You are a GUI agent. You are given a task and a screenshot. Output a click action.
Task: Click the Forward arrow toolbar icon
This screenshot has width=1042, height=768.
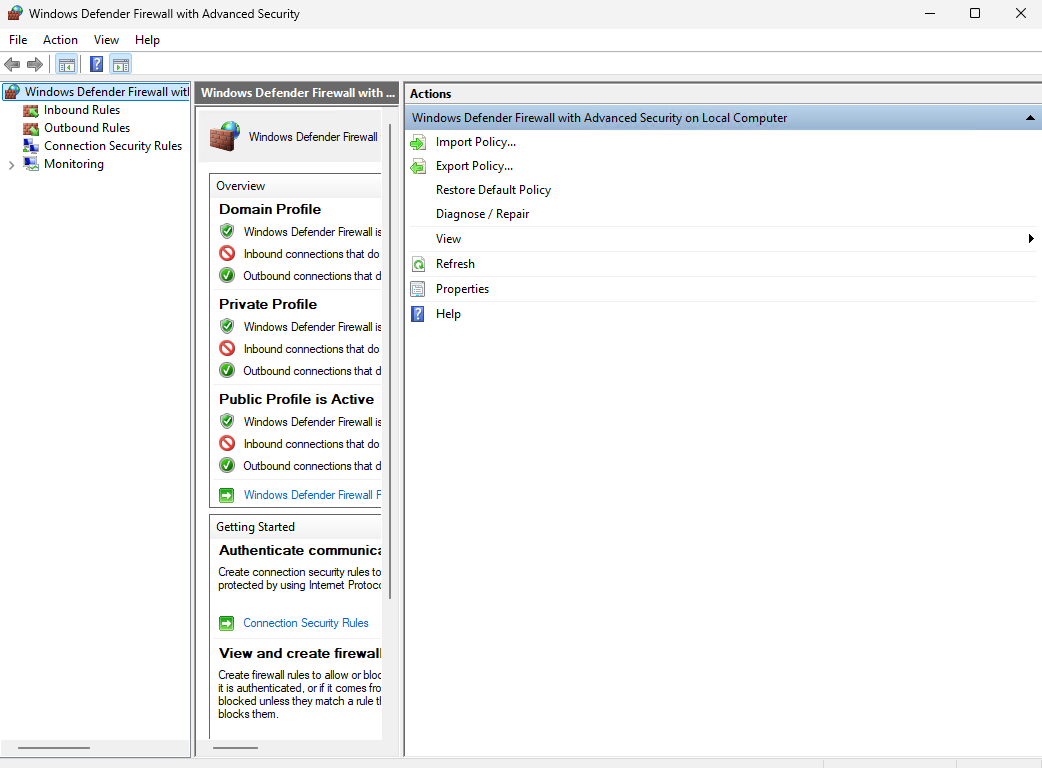click(35, 64)
